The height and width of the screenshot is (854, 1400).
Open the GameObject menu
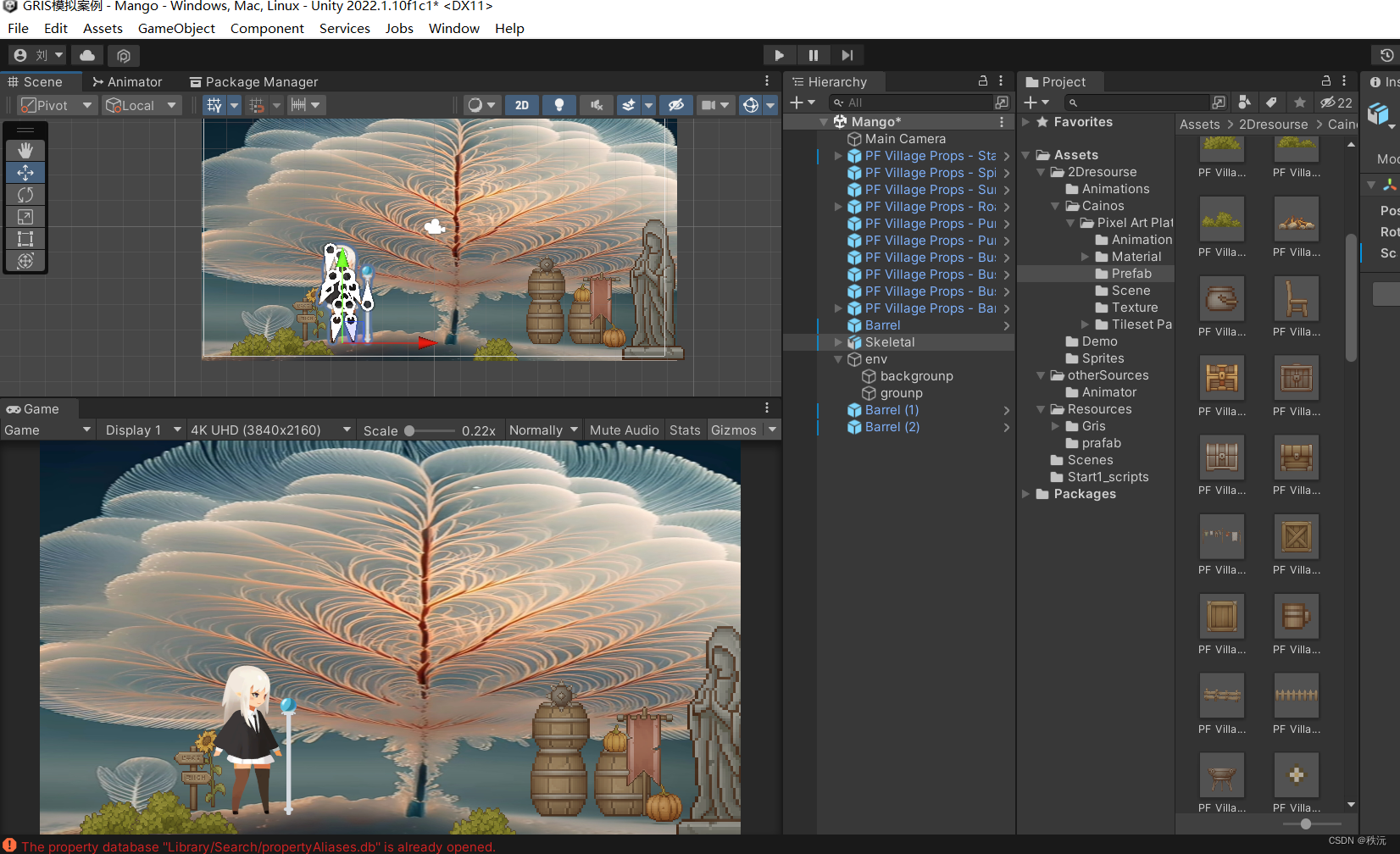176,28
